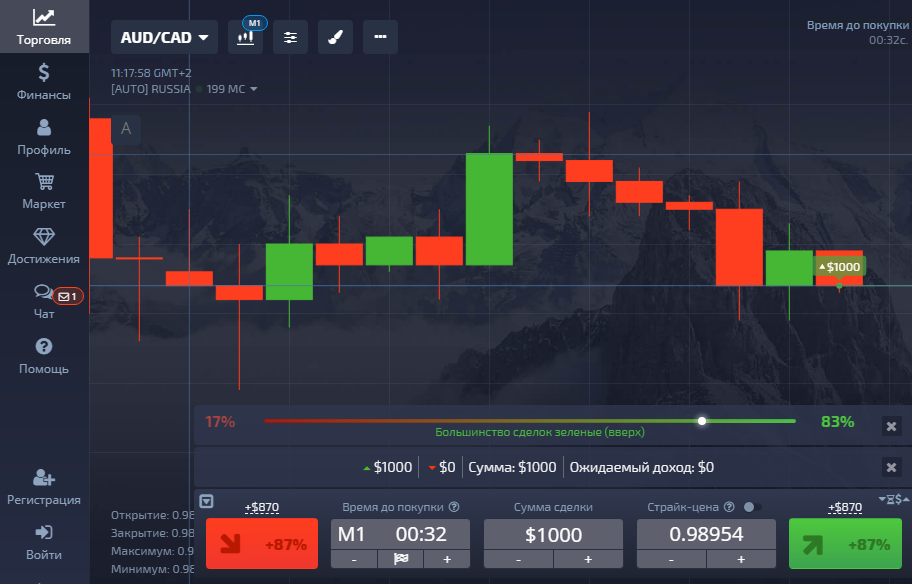912x584 pixels.
Task: Toggle the A auto-scale chart button
Action: (x=126, y=128)
